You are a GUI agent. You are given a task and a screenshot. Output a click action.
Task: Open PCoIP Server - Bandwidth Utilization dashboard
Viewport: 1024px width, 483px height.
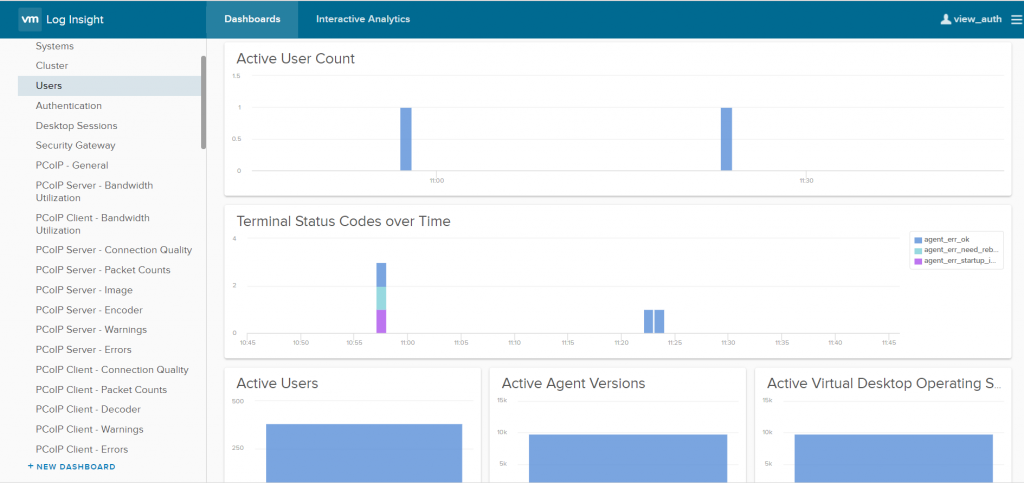[x=94, y=191]
